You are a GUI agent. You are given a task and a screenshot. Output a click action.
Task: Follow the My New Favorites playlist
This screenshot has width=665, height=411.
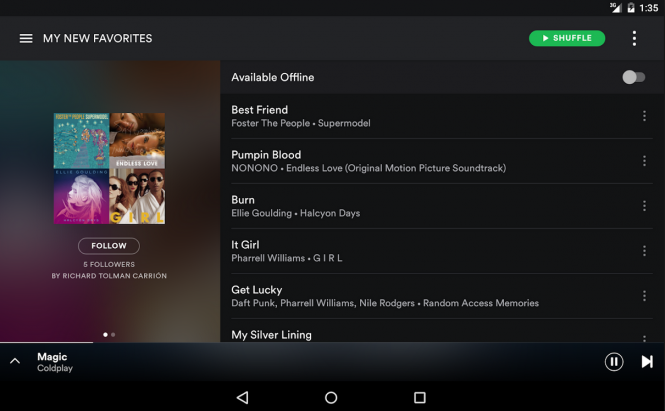[x=109, y=246]
